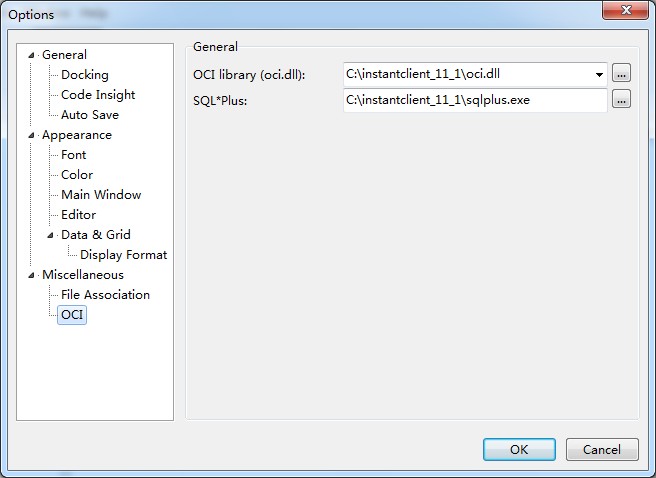Go to Auto Save options
The height and width of the screenshot is (478, 656).
point(89,115)
